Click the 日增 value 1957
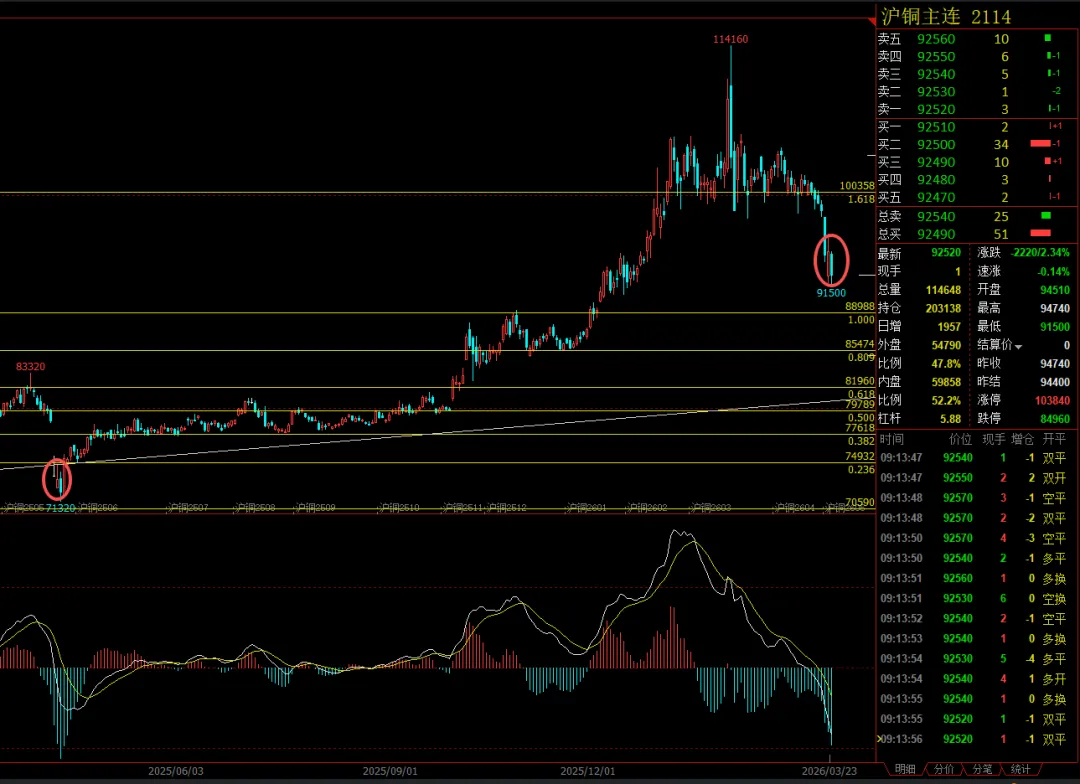Viewport: 1080px width, 784px height. point(948,327)
